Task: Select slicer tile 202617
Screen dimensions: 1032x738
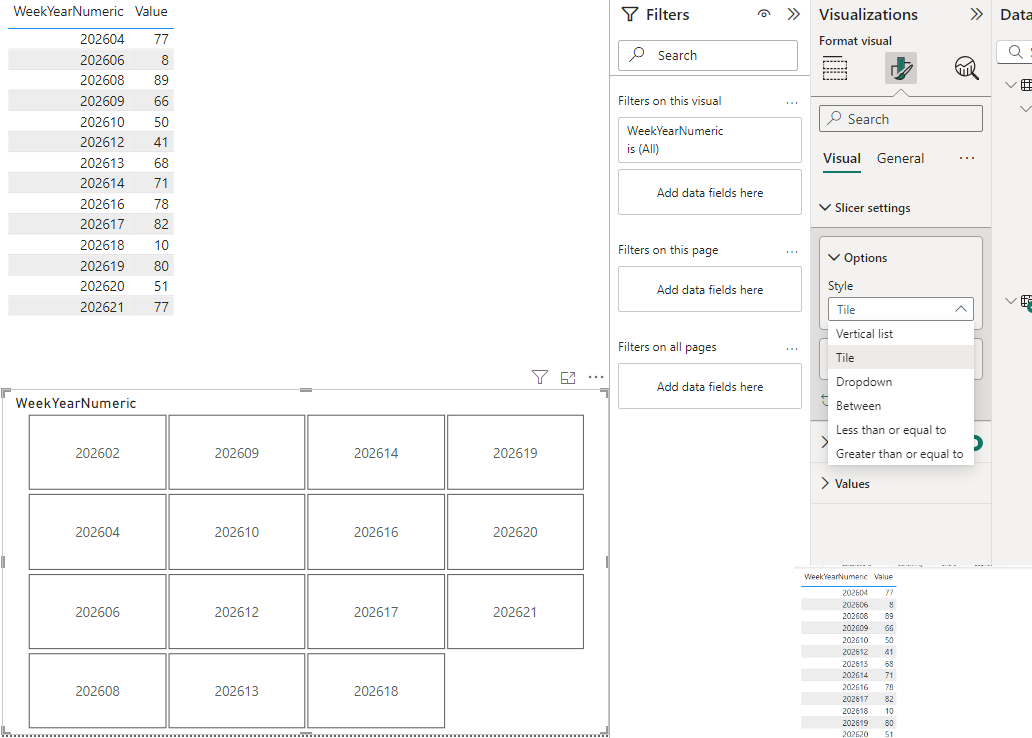Action: click(x=376, y=612)
